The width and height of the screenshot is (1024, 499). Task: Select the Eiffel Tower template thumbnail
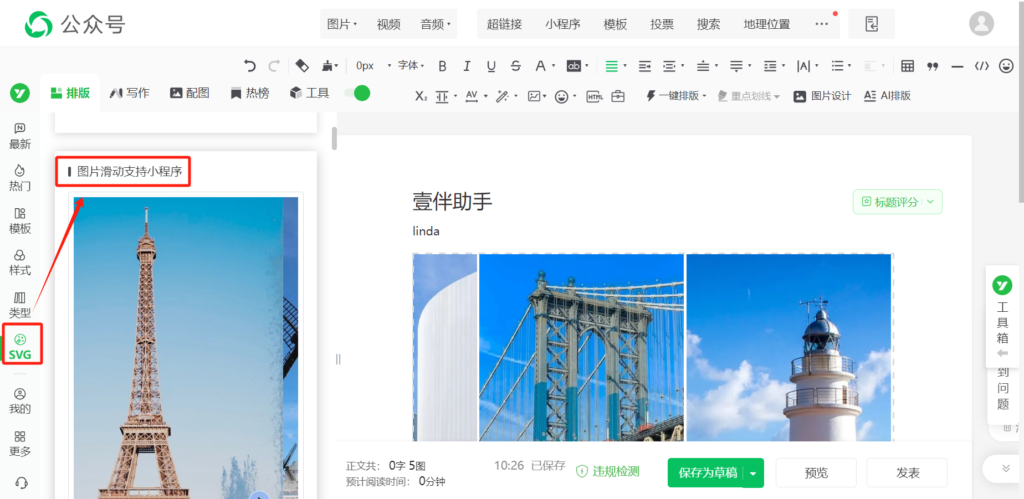point(185,346)
